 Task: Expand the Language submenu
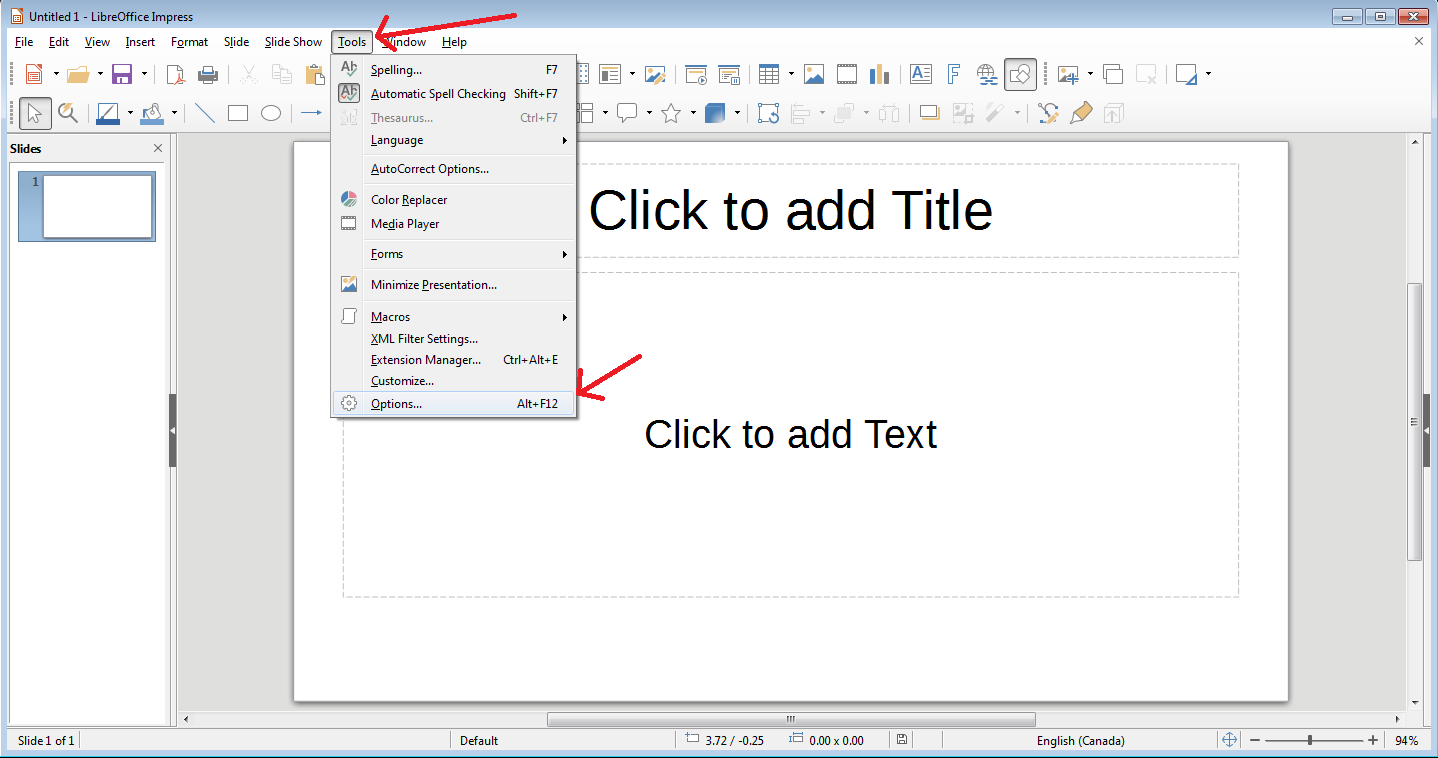pyautogui.click(x=453, y=140)
